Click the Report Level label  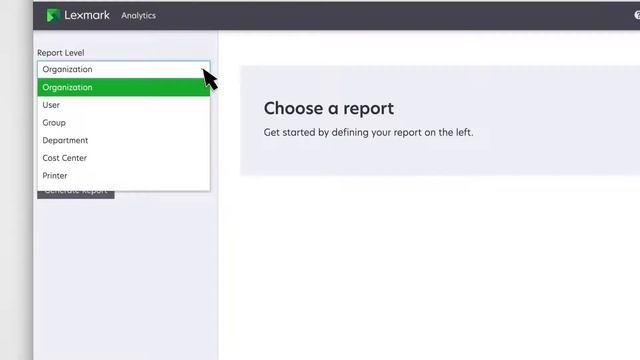coord(61,53)
